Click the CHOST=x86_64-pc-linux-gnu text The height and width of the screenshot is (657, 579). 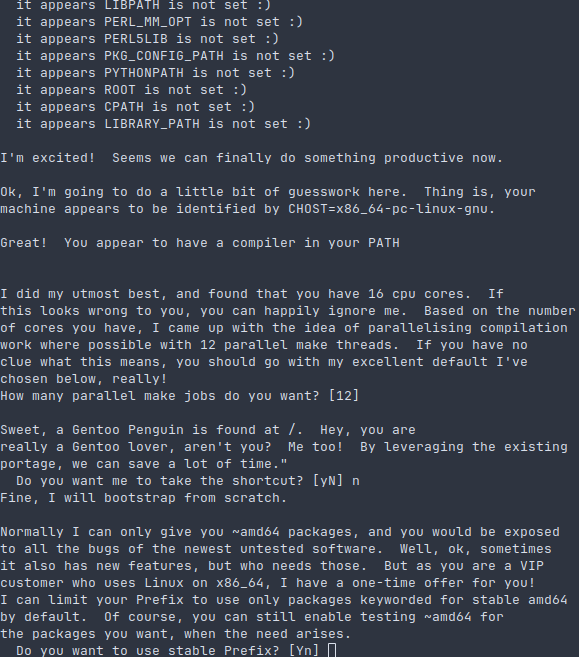coord(388,209)
